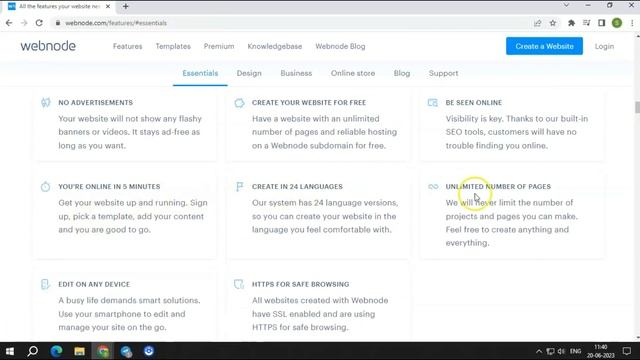
Task: Click the No Advertisements feature icon
Action: pyautogui.click(x=46, y=102)
